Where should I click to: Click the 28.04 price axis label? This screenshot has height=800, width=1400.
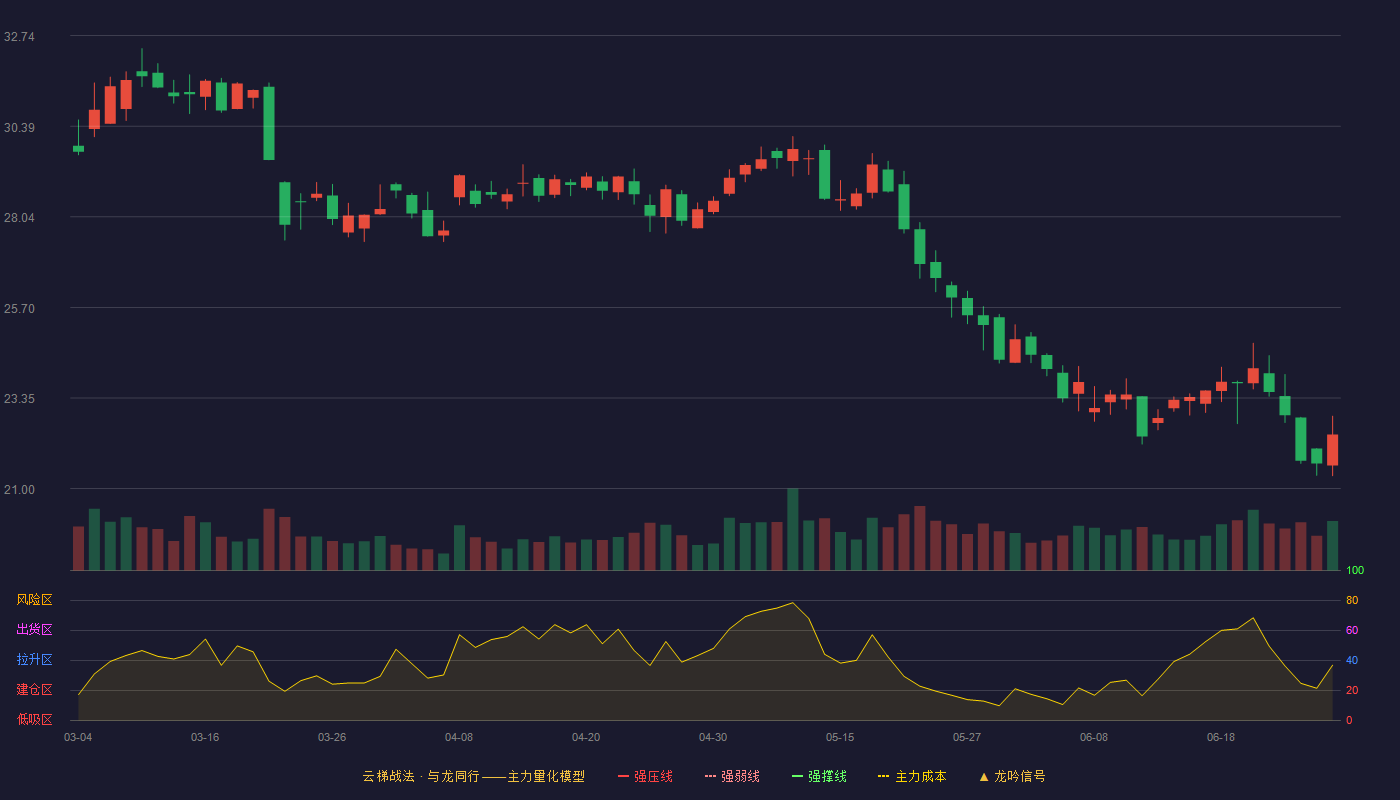click(x=19, y=217)
